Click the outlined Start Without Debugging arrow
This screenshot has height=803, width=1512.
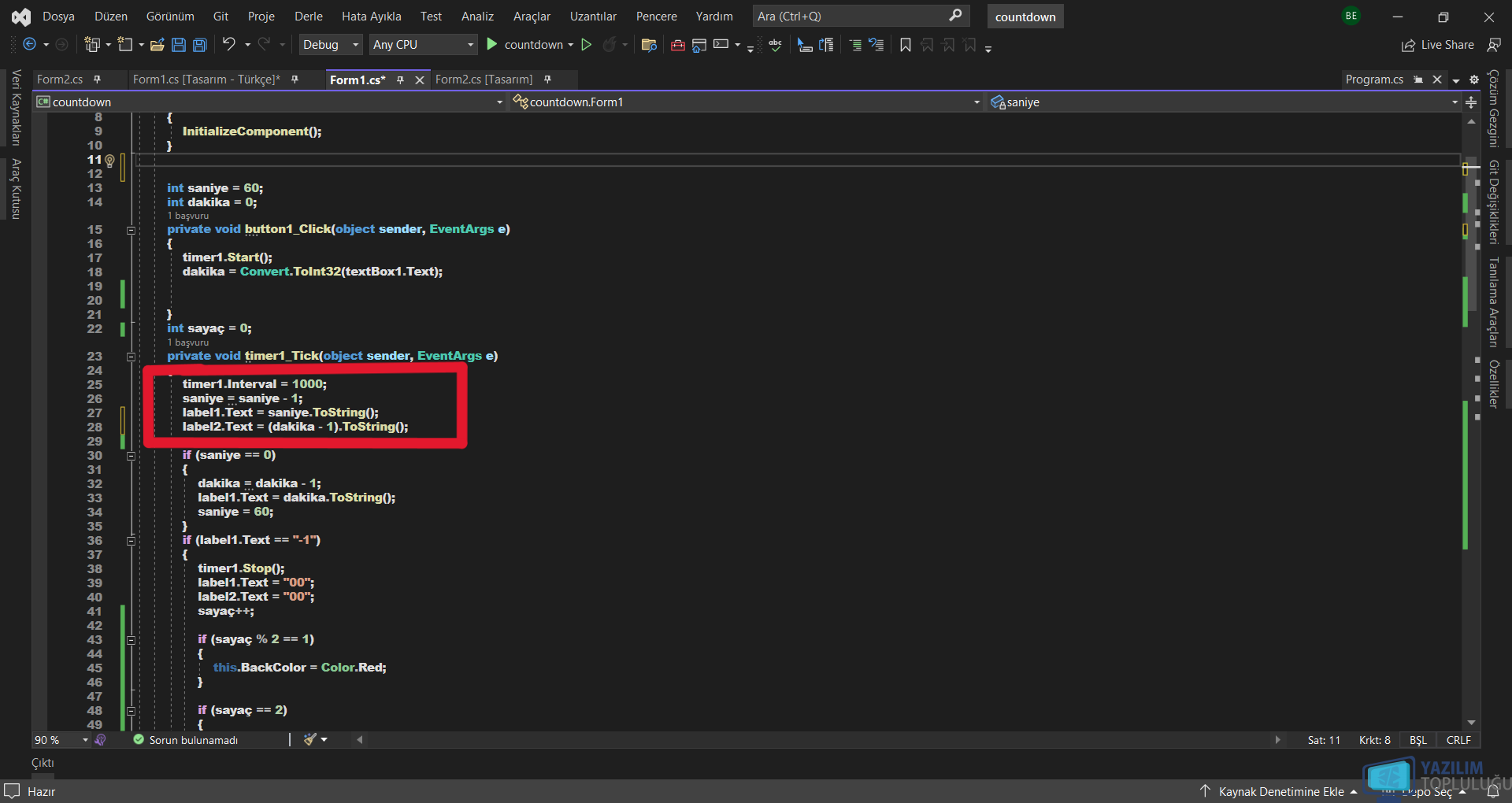tap(587, 45)
